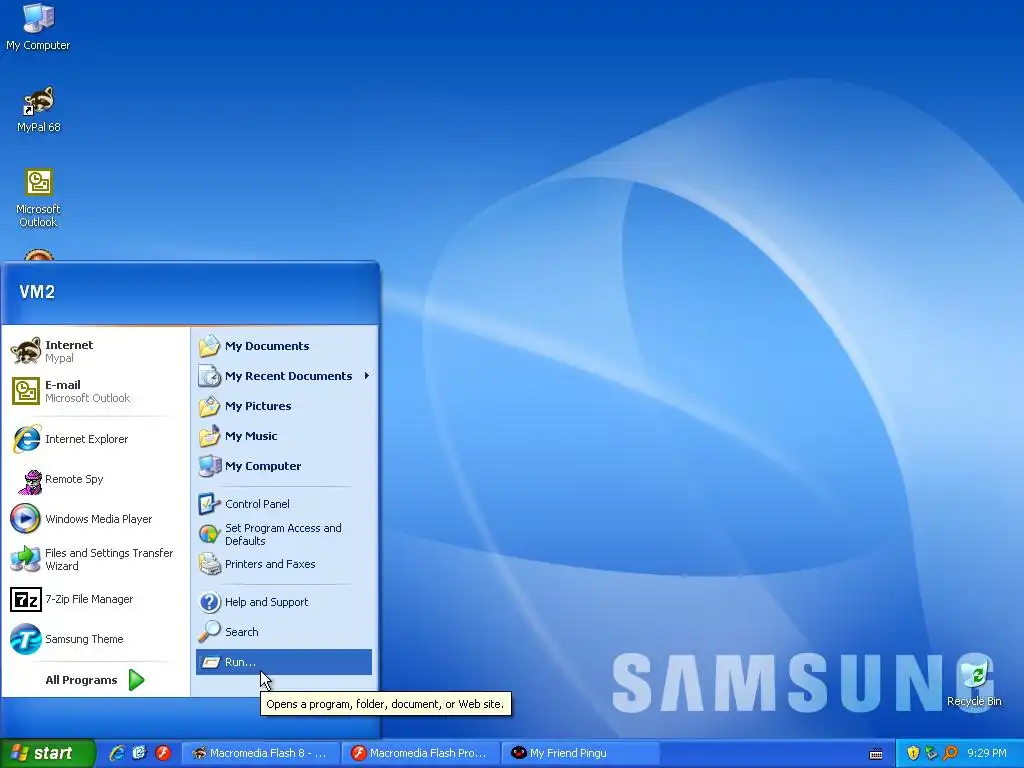Switch to My Friend Pingu taskbar window

click(x=581, y=754)
